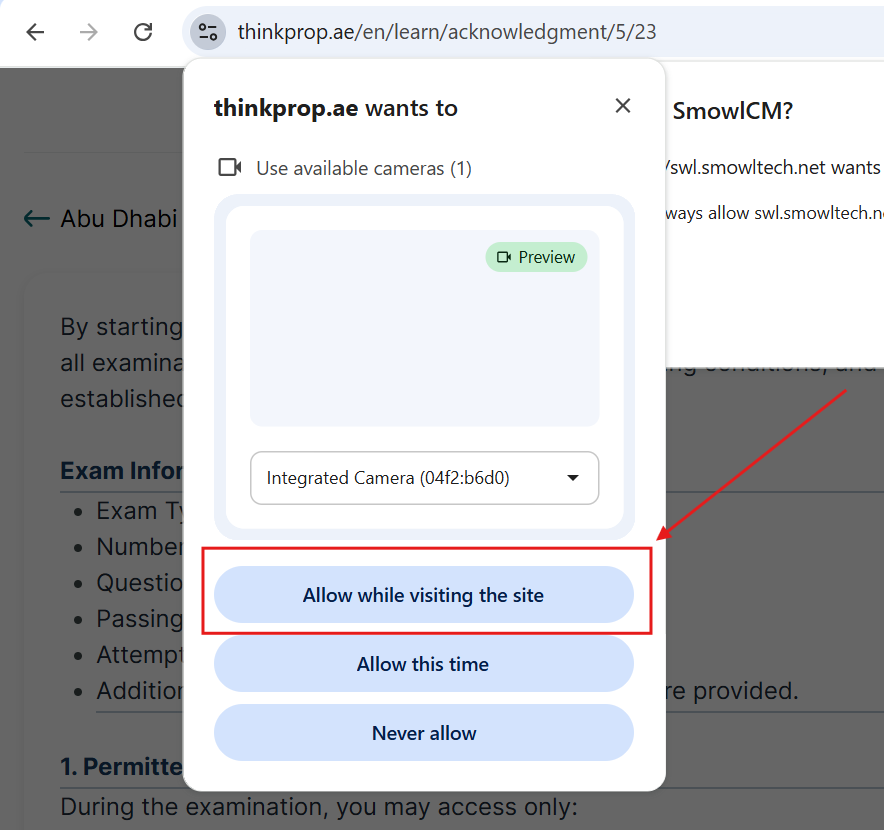Click the Use available cameras label

tap(364, 168)
